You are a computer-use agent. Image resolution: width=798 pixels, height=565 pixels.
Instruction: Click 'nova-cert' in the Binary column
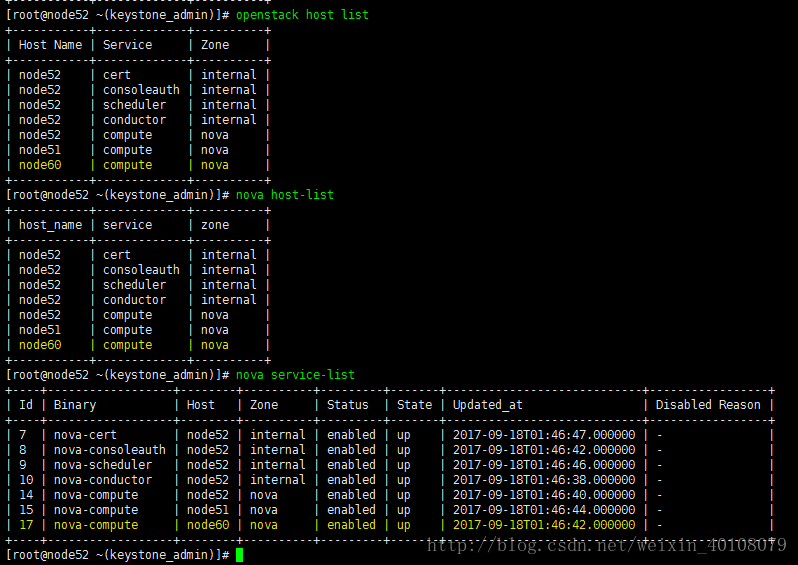pos(86,435)
